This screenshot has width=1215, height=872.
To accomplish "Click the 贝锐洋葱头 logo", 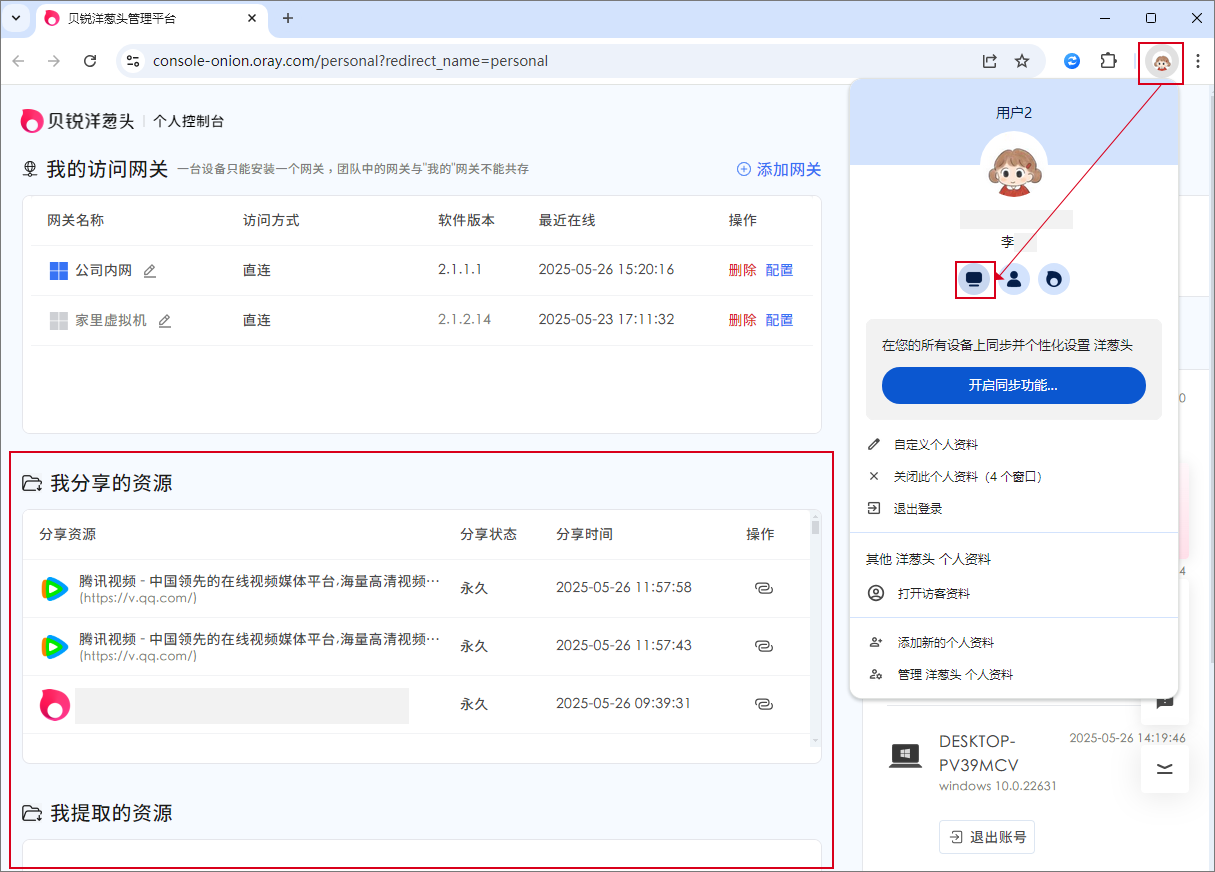I will (77, 121).
